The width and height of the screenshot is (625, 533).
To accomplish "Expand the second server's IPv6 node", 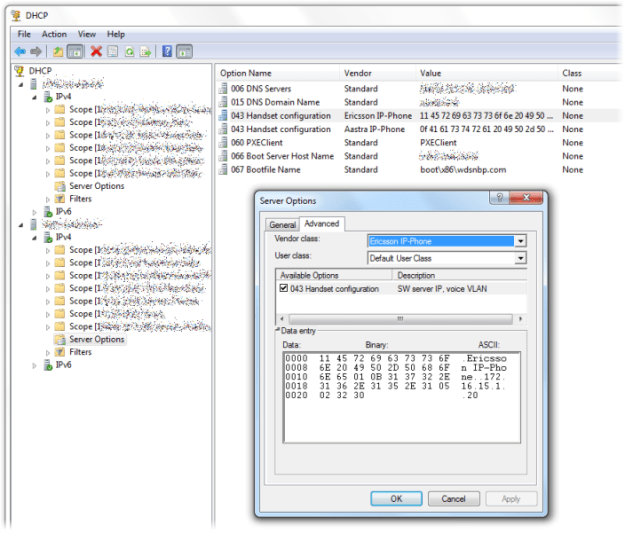I will (35, 365).
